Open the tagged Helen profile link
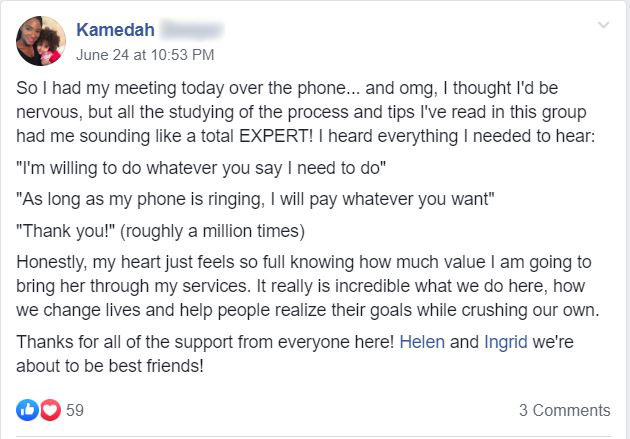630x439 pixels. pos(422,342)
